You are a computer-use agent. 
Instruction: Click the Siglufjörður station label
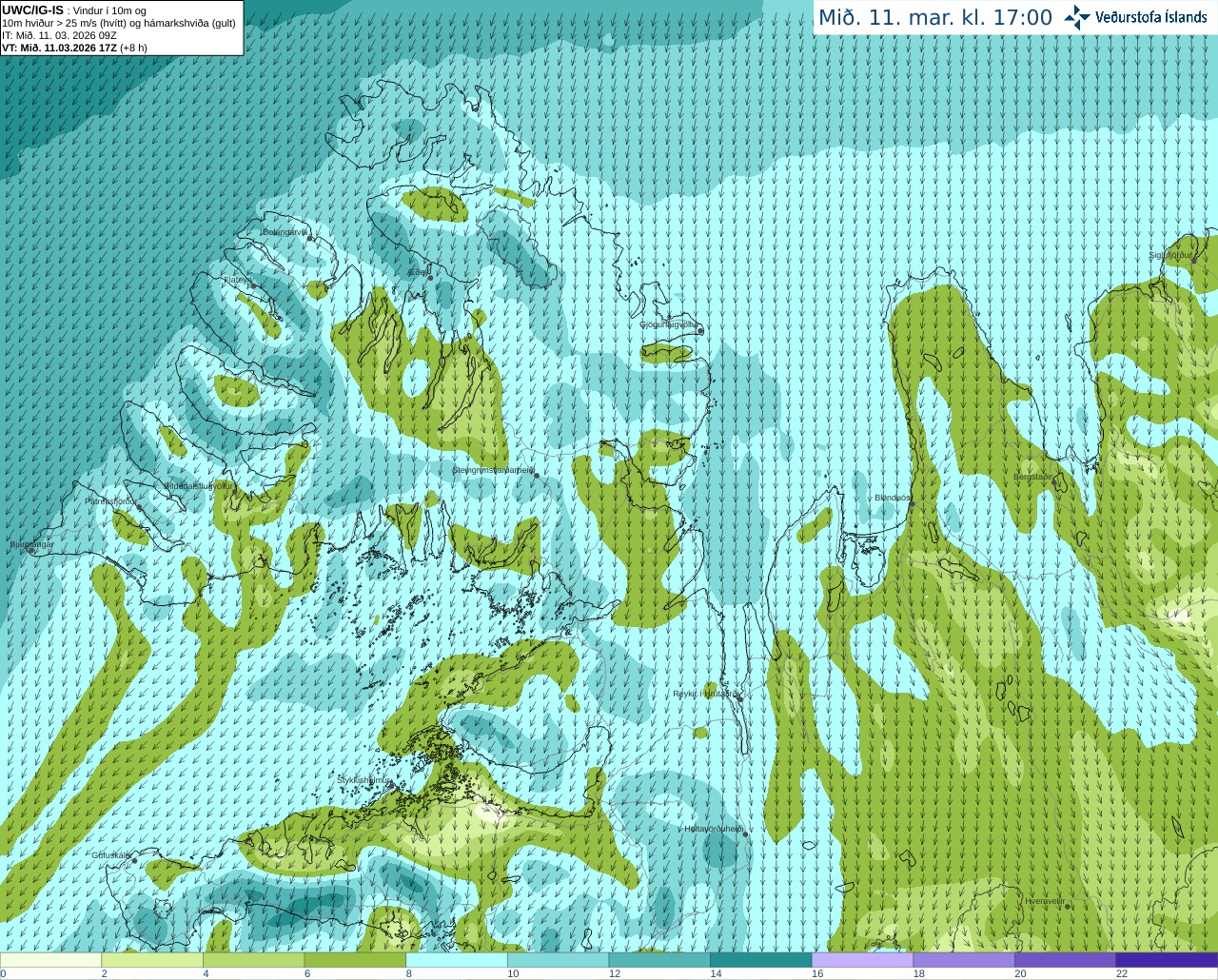click(1170, 255)
